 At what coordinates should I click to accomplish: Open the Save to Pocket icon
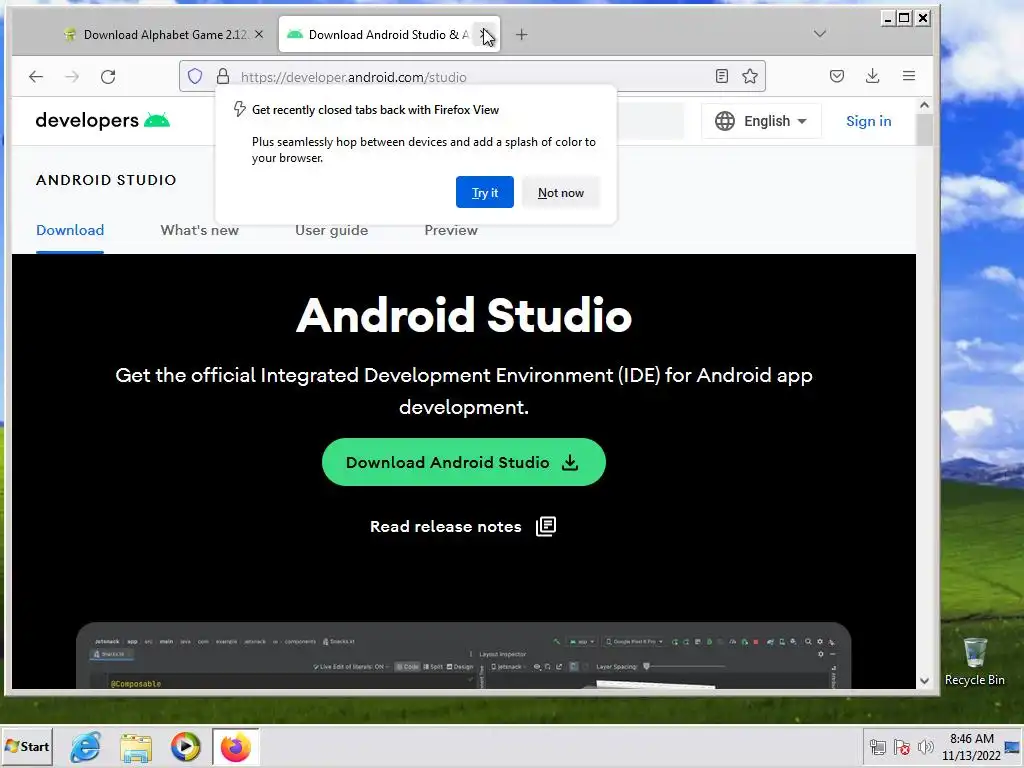click(837, 76)
